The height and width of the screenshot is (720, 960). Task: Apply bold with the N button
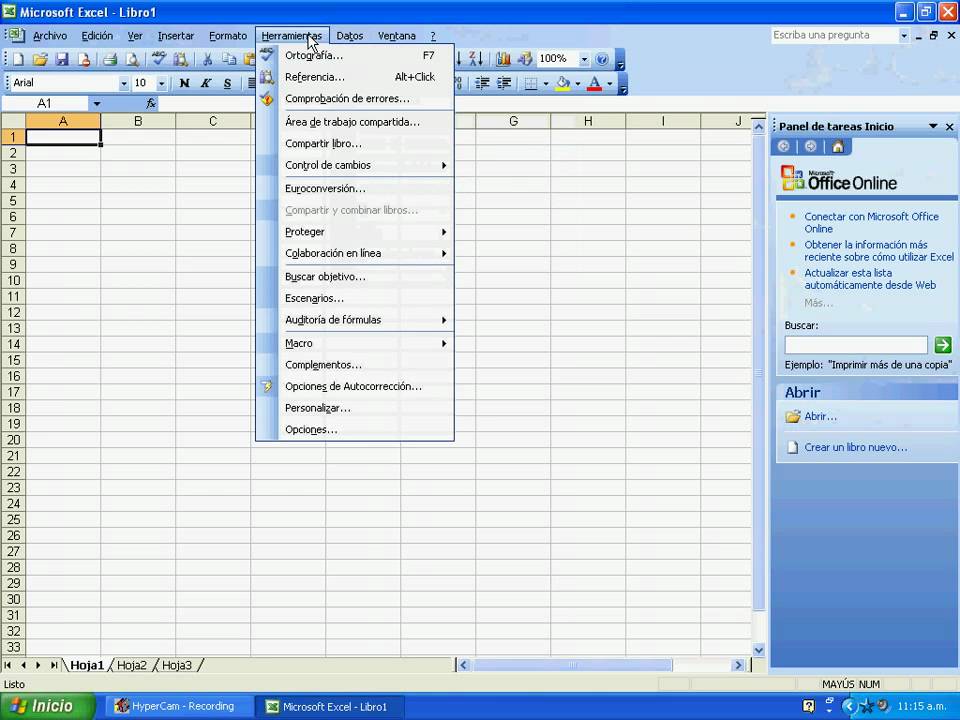tap(184, 83)
